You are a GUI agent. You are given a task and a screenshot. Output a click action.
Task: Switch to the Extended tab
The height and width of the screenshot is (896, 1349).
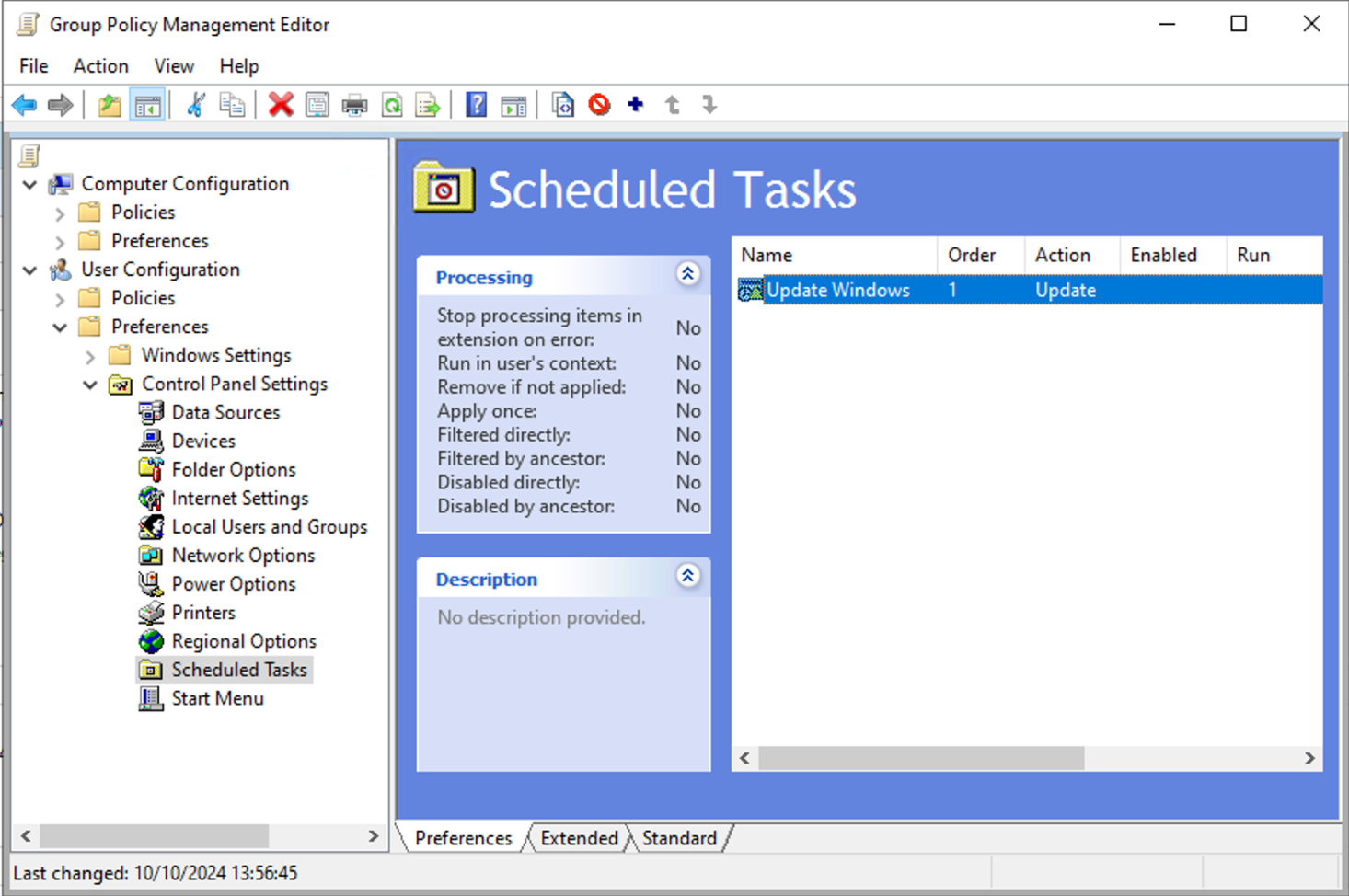579,838
